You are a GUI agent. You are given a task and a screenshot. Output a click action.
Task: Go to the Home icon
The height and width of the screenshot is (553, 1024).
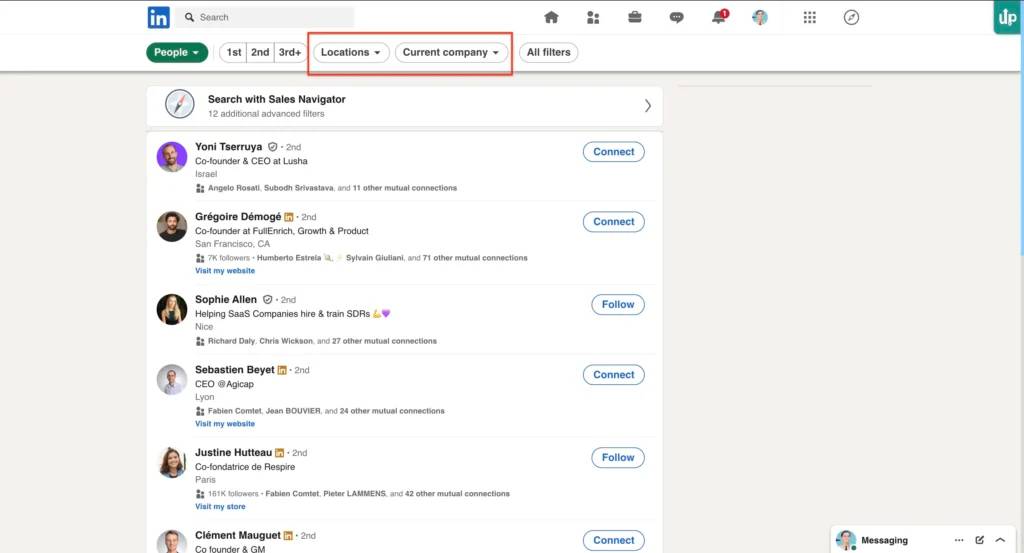pos(551,17)
